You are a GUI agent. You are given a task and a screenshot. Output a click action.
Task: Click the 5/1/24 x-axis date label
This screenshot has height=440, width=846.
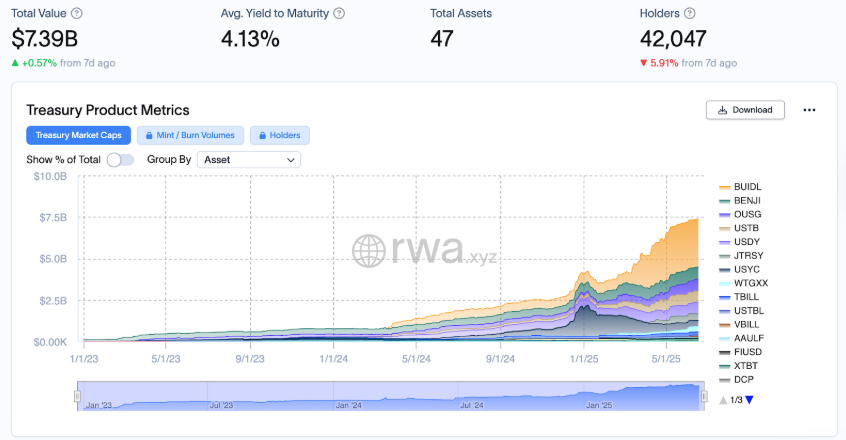(x=416, y=359)
